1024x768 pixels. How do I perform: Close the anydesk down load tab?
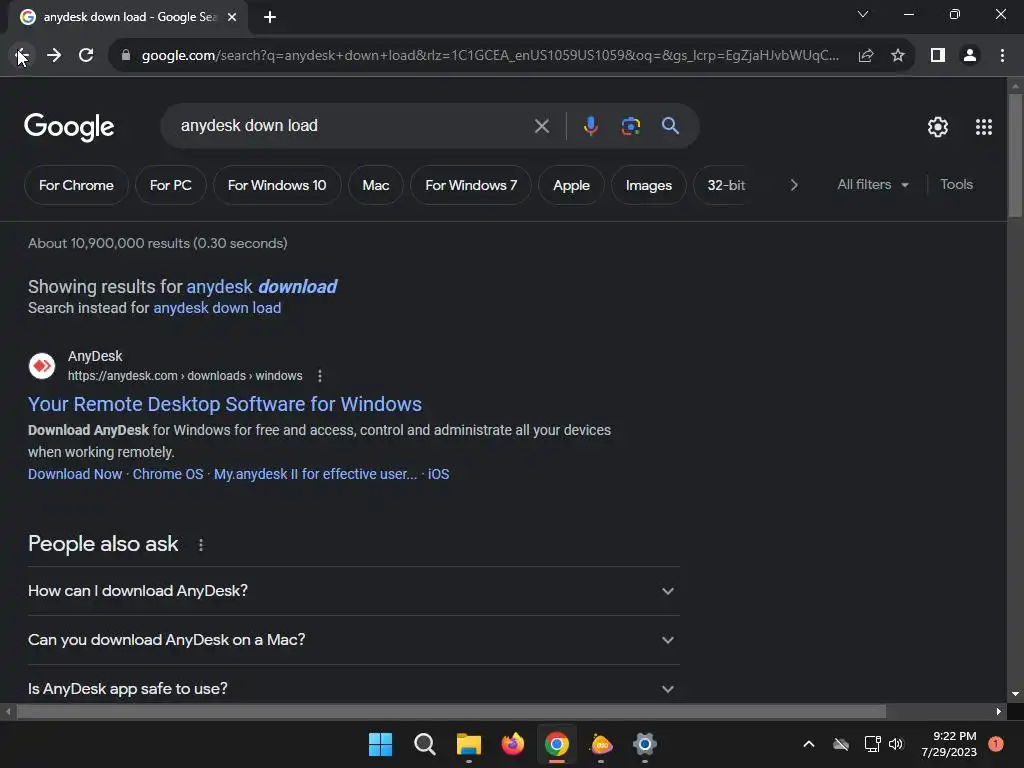(x=232, y=17)
